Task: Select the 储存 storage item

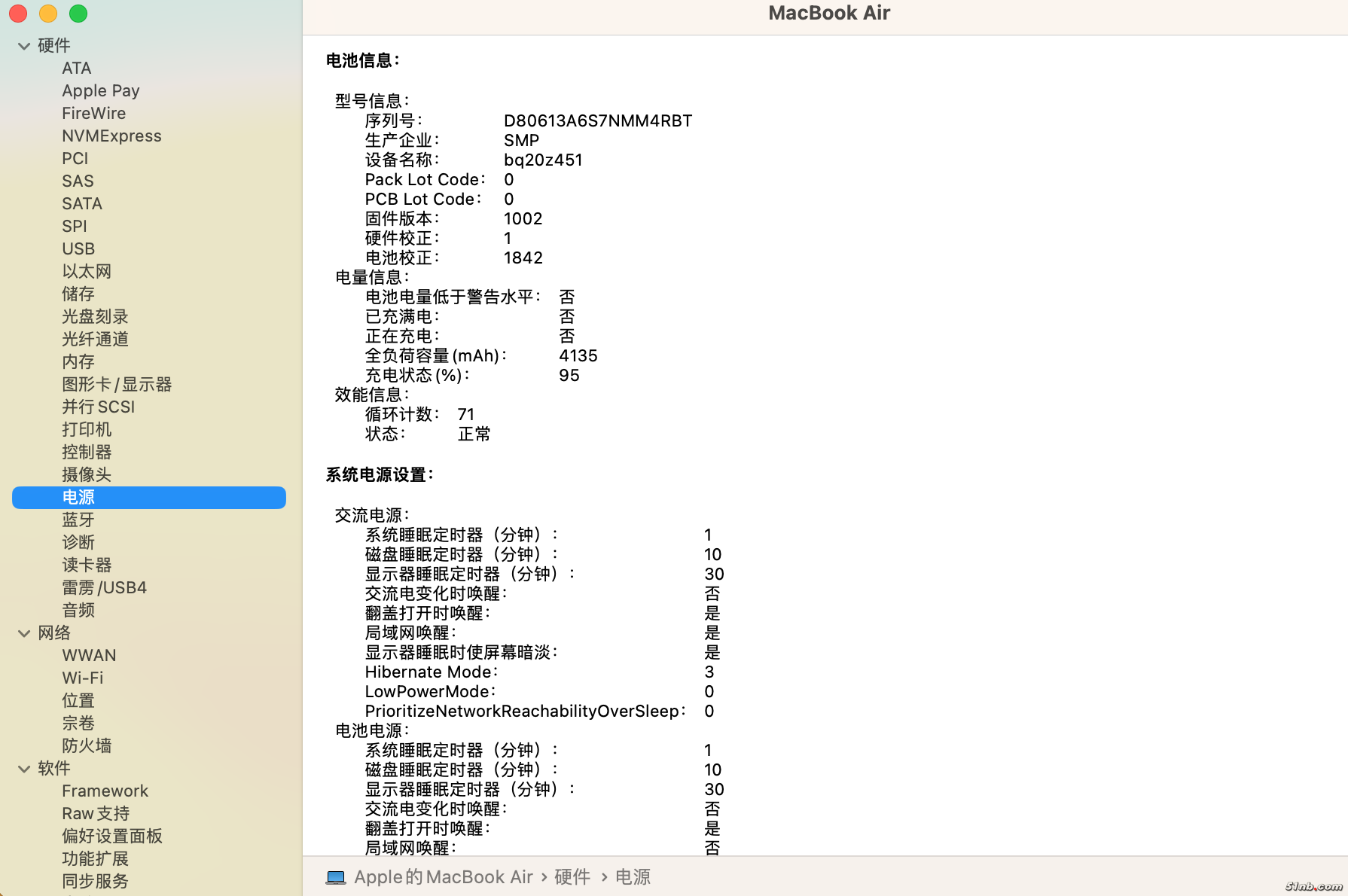Action: click(78, 294)
